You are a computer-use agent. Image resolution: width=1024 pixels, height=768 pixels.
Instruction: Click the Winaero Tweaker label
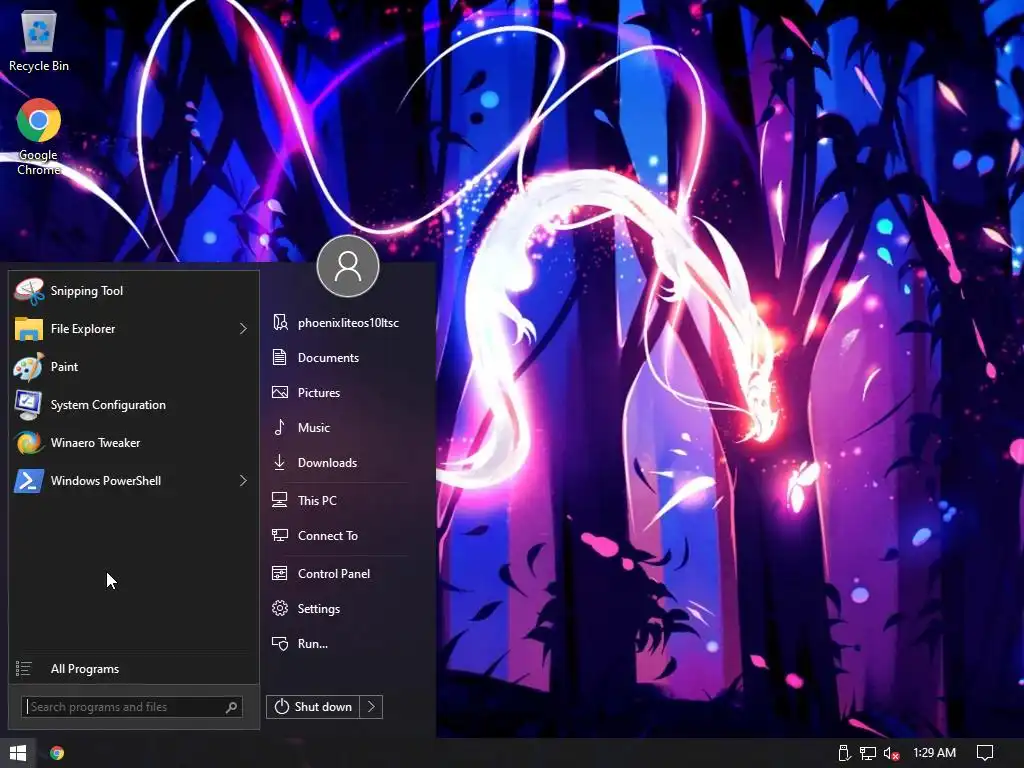(x=95, y=443)
